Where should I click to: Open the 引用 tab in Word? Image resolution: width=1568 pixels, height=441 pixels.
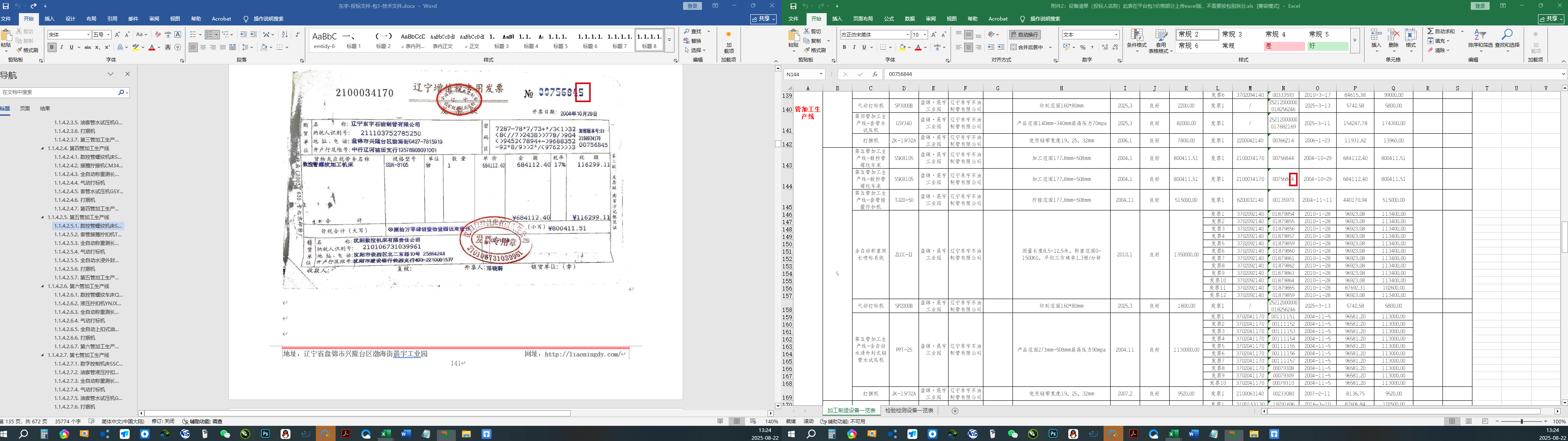pyautogui.click(x=112, y=19)
